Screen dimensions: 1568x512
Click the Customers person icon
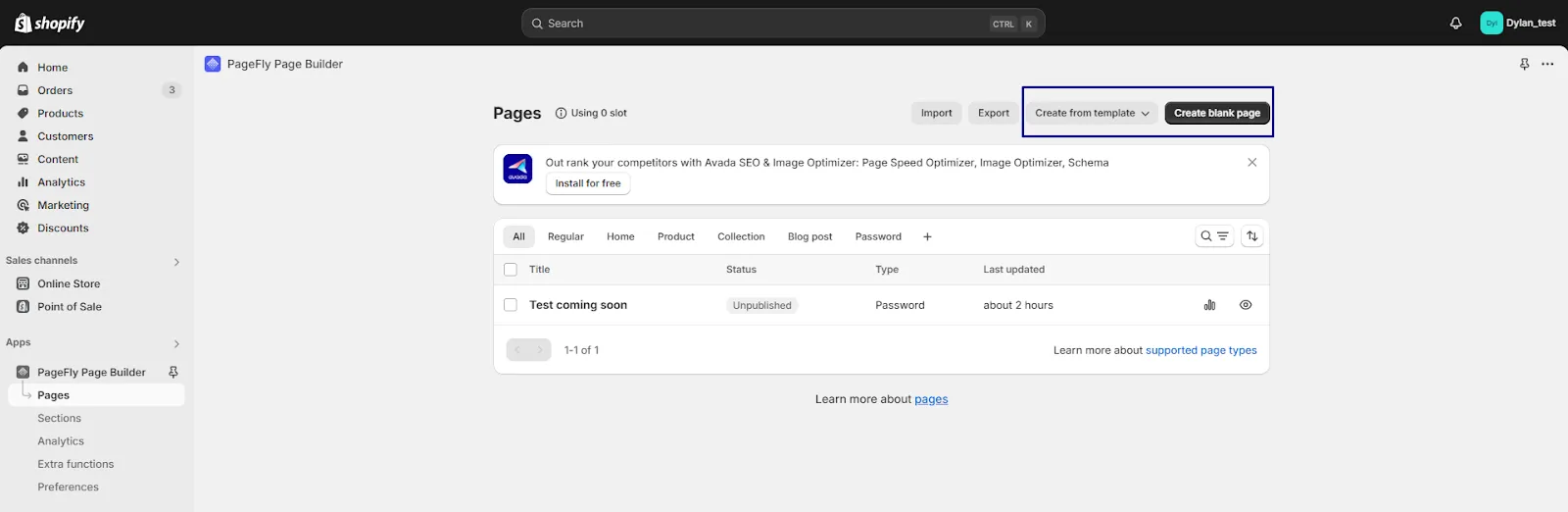point(23,136)
